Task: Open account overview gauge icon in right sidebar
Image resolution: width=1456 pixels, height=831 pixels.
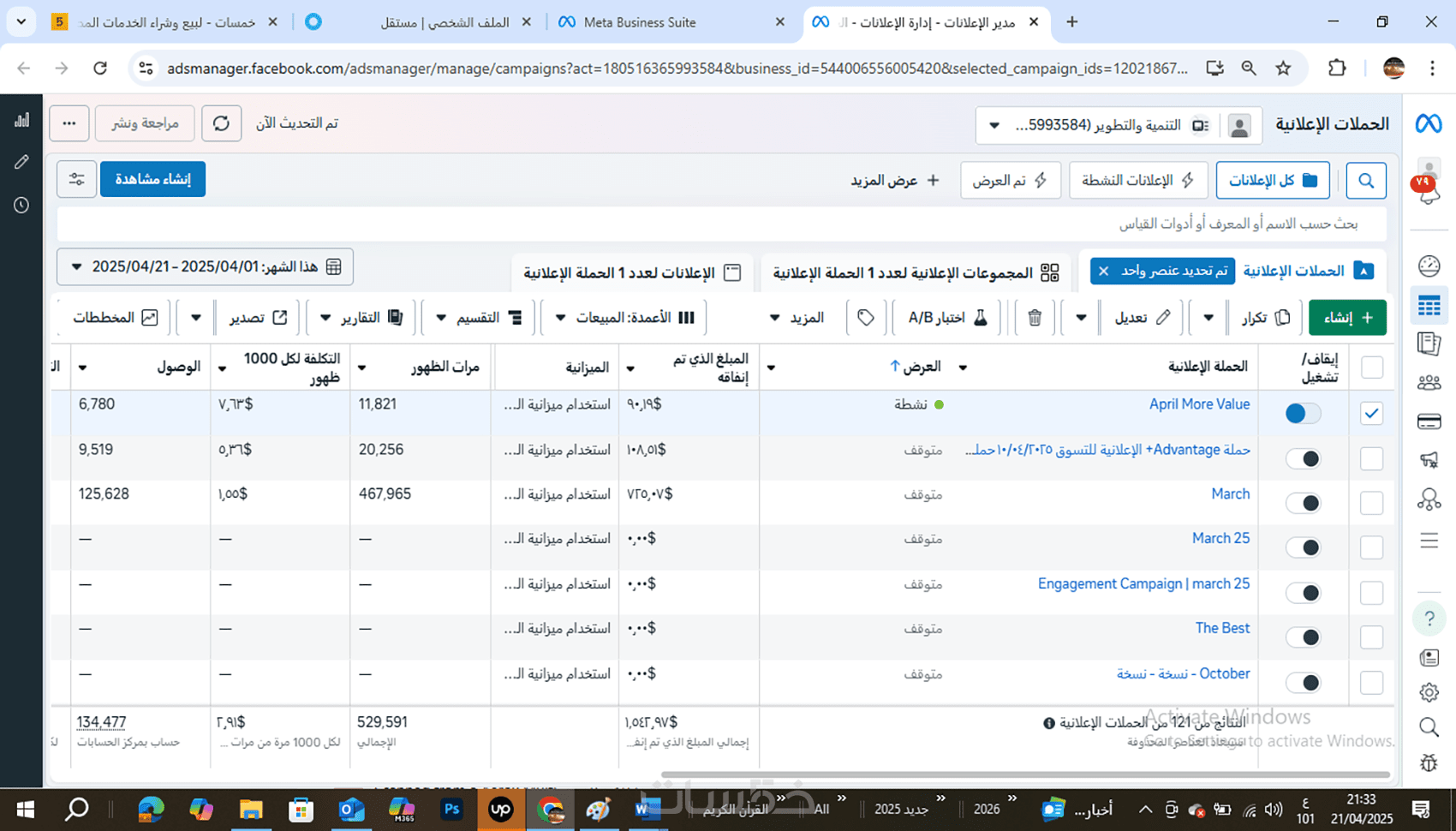Action: 1429,266
